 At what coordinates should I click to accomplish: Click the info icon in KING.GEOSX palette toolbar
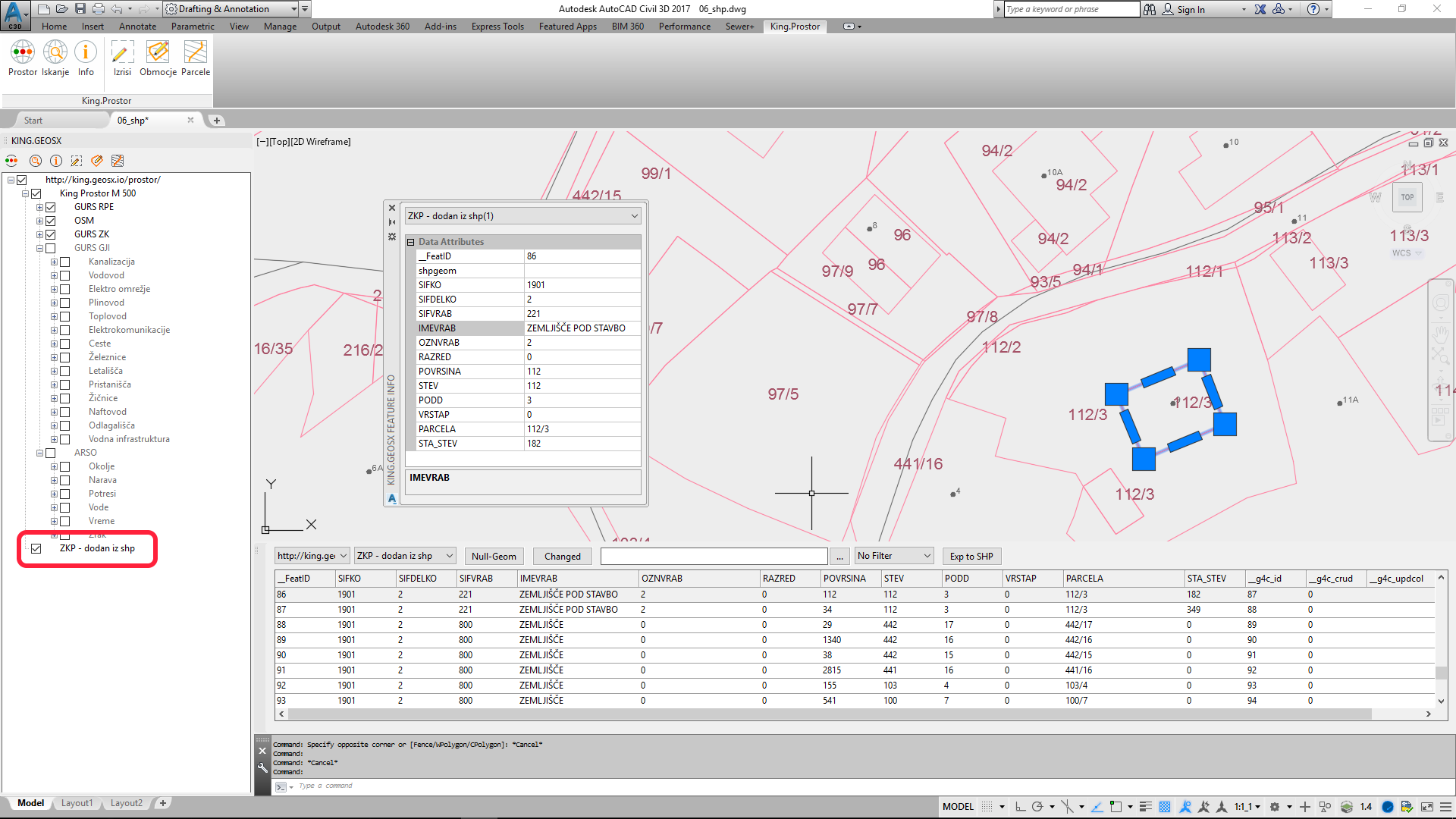tap(56, 161)
